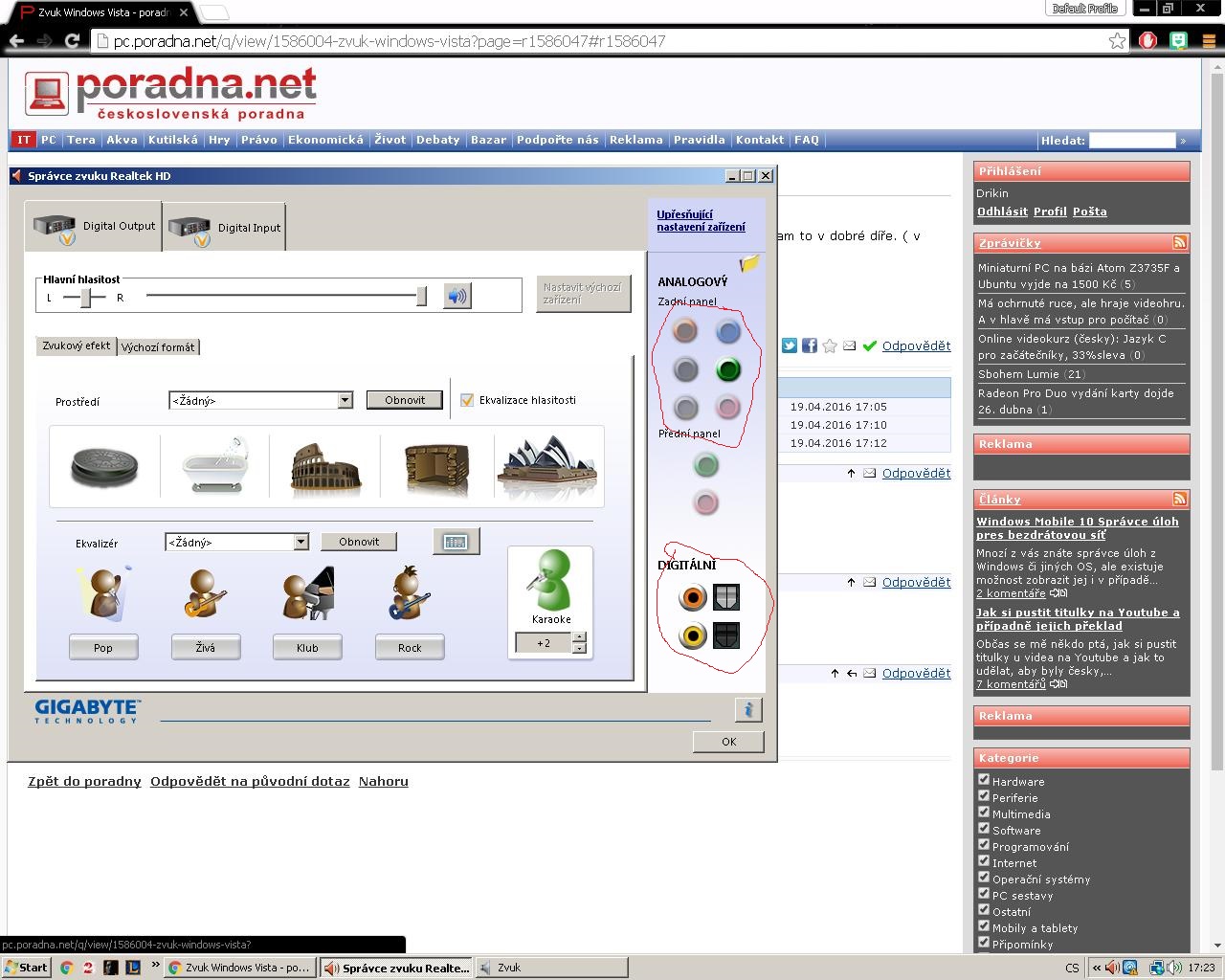The width and height of the screenshot is (1225, 980).
Task: Open the Zprávičky RSS feed icon
Action: [1180, 242]
